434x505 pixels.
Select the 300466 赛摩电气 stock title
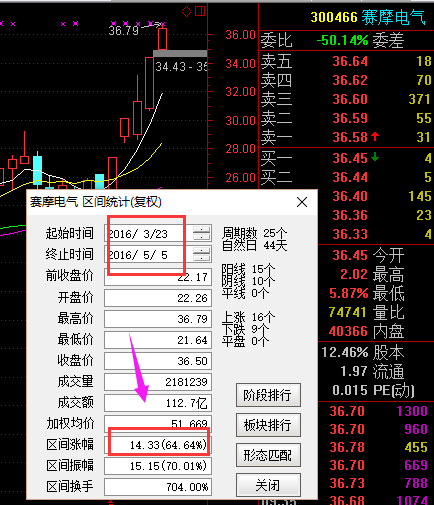(x=368, y=17)
